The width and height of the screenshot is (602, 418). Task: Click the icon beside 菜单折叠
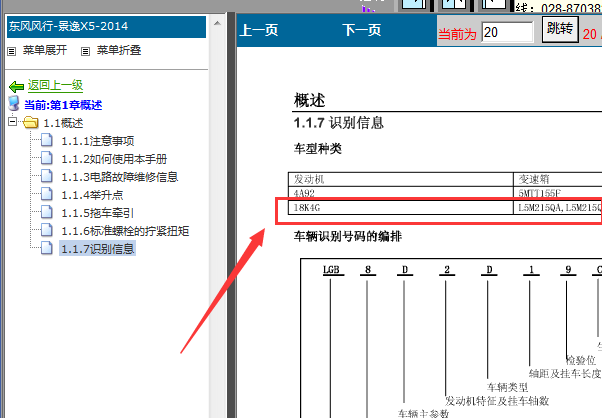pyautogui.click(x=85, y=51)
